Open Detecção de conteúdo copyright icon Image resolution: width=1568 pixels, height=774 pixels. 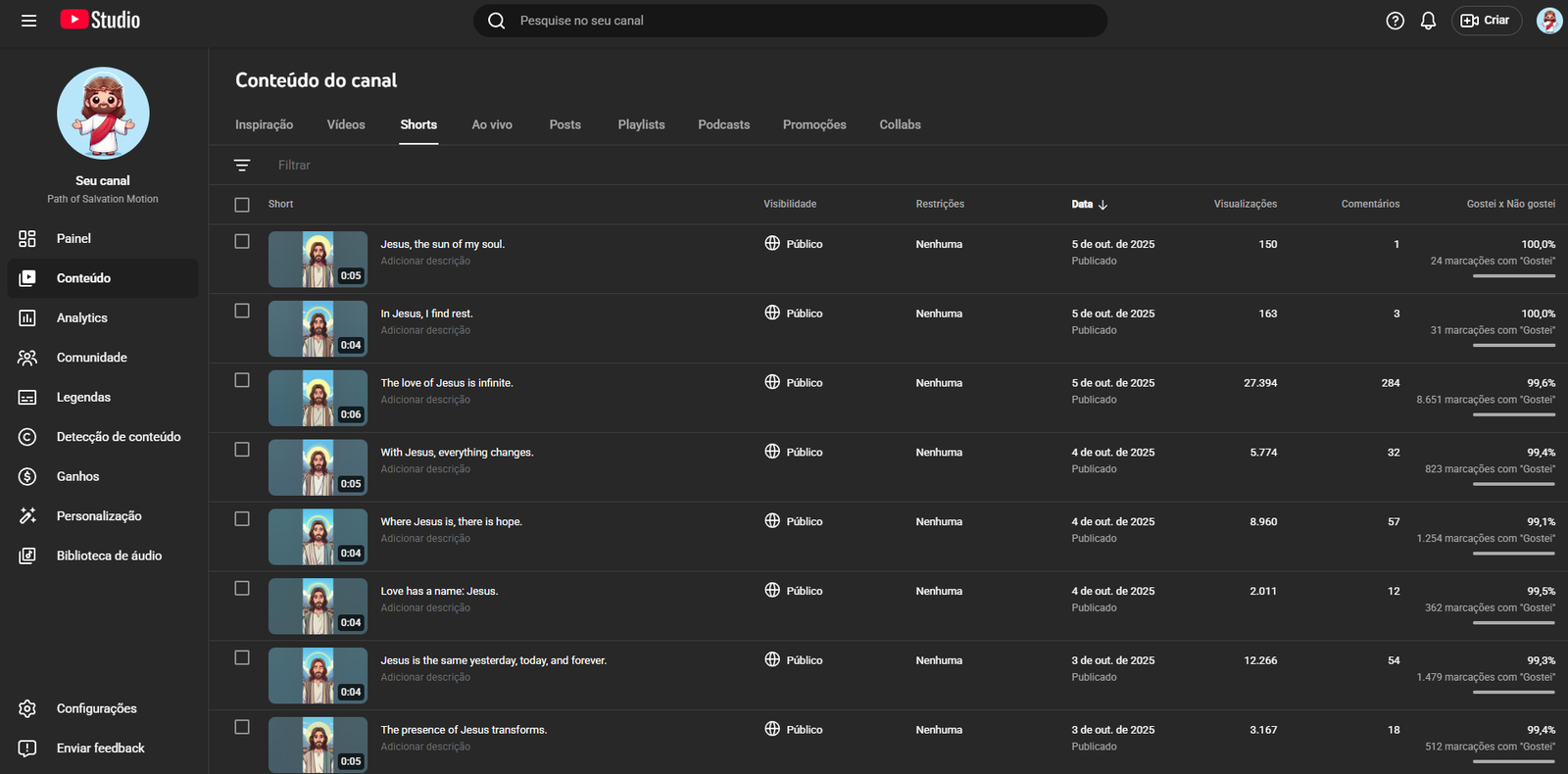pos(27,437)
